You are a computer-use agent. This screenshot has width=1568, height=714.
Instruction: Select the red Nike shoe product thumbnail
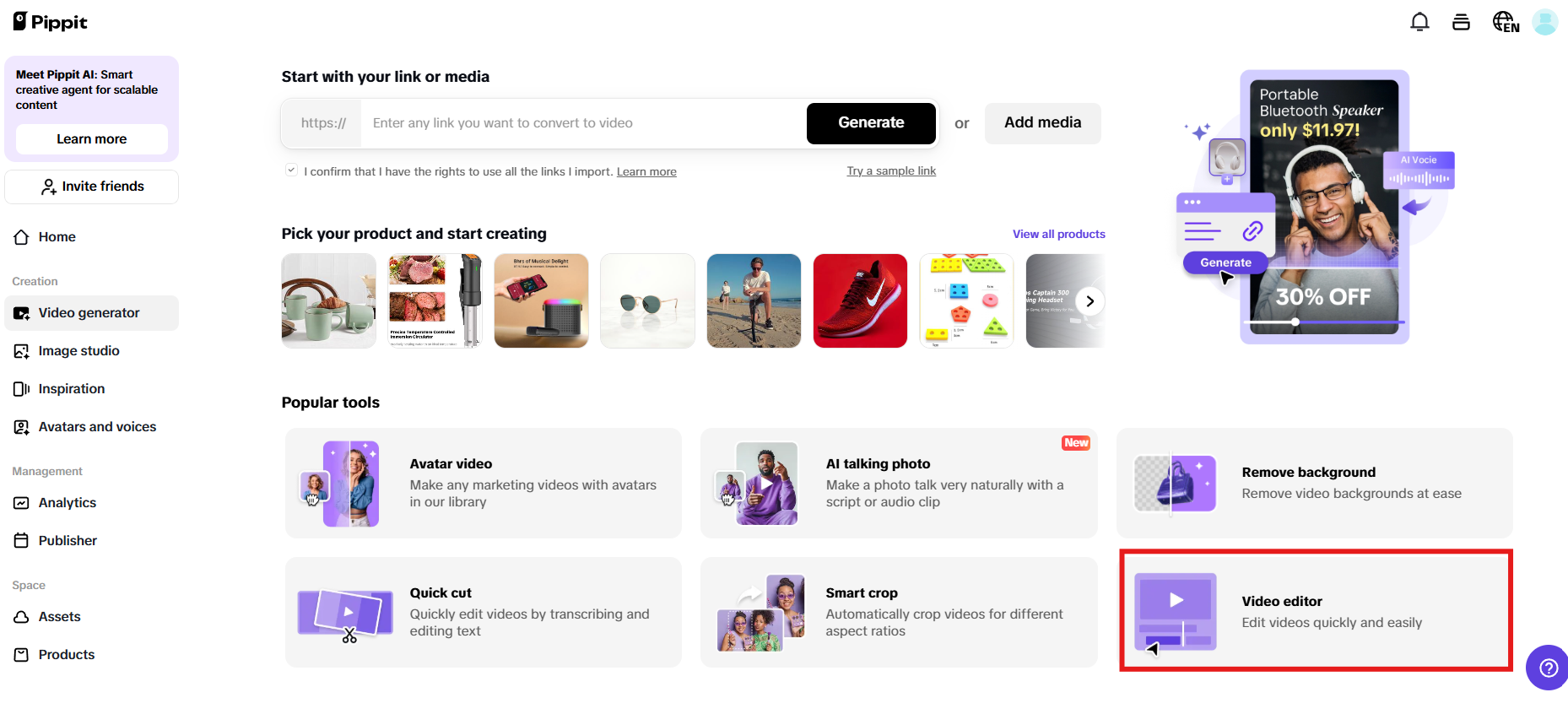859,300
